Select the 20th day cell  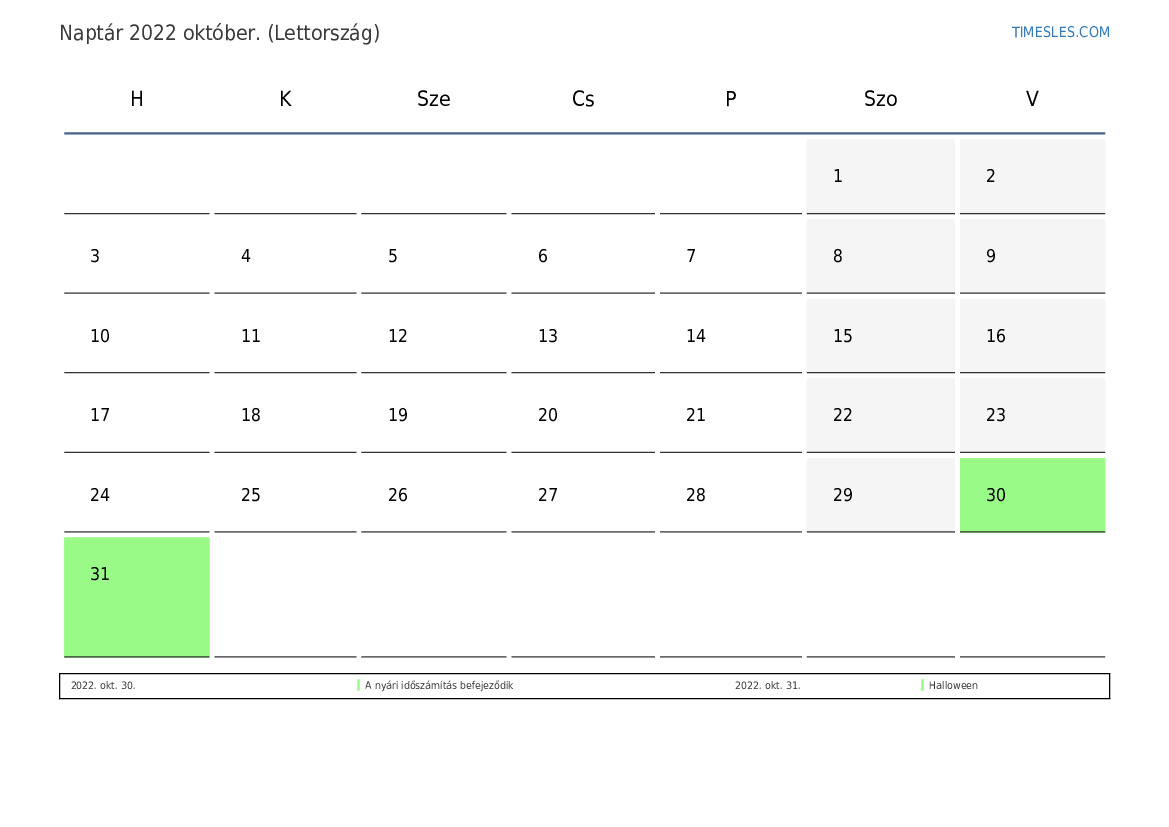(x=583, y=415)
